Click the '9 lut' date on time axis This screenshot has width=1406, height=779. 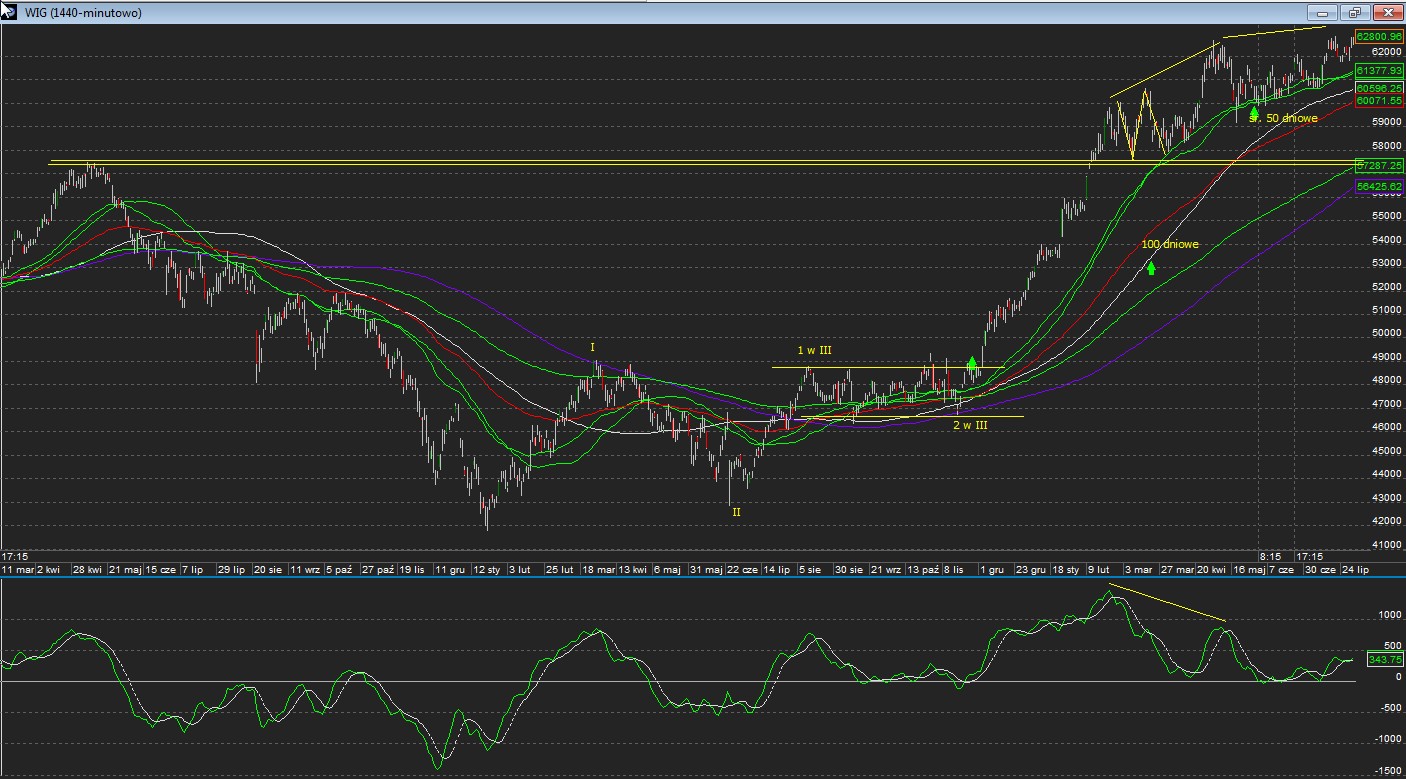[x=1099, y=569]
